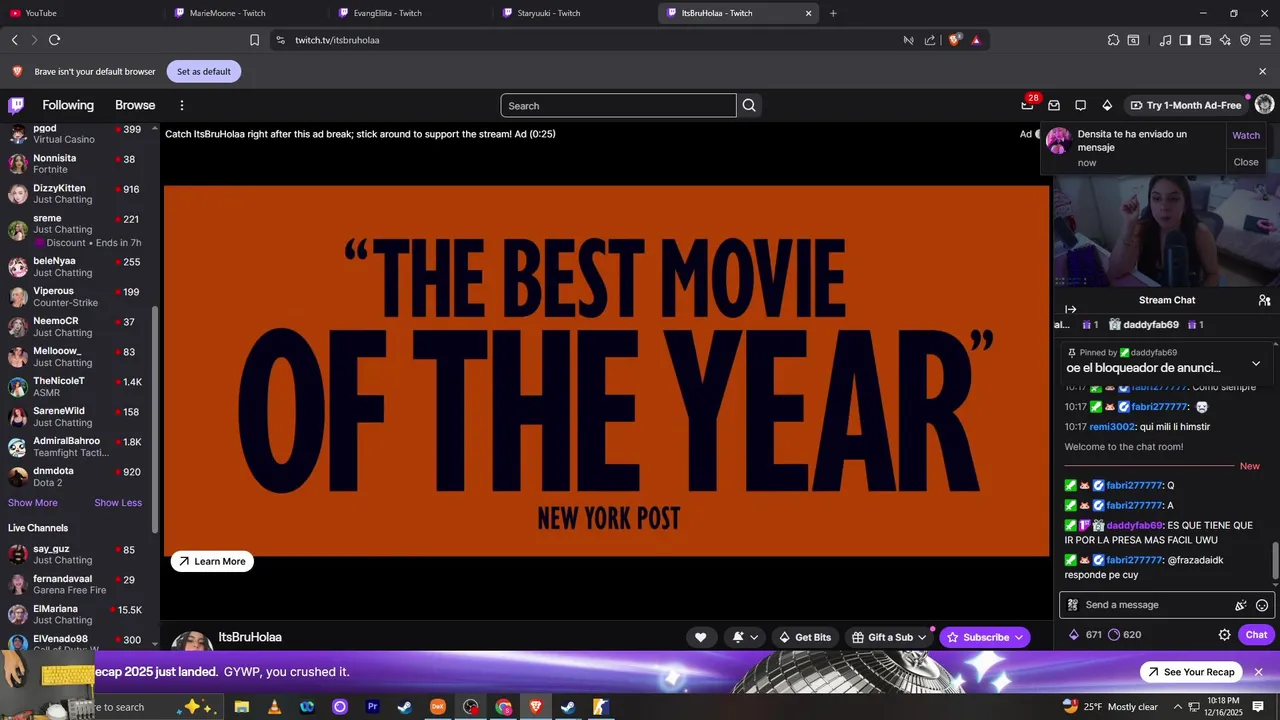This screenshot has height=720, width=1280.
Task: Switch to the MarieMoone Twitch tab
Action: point(246,13)
